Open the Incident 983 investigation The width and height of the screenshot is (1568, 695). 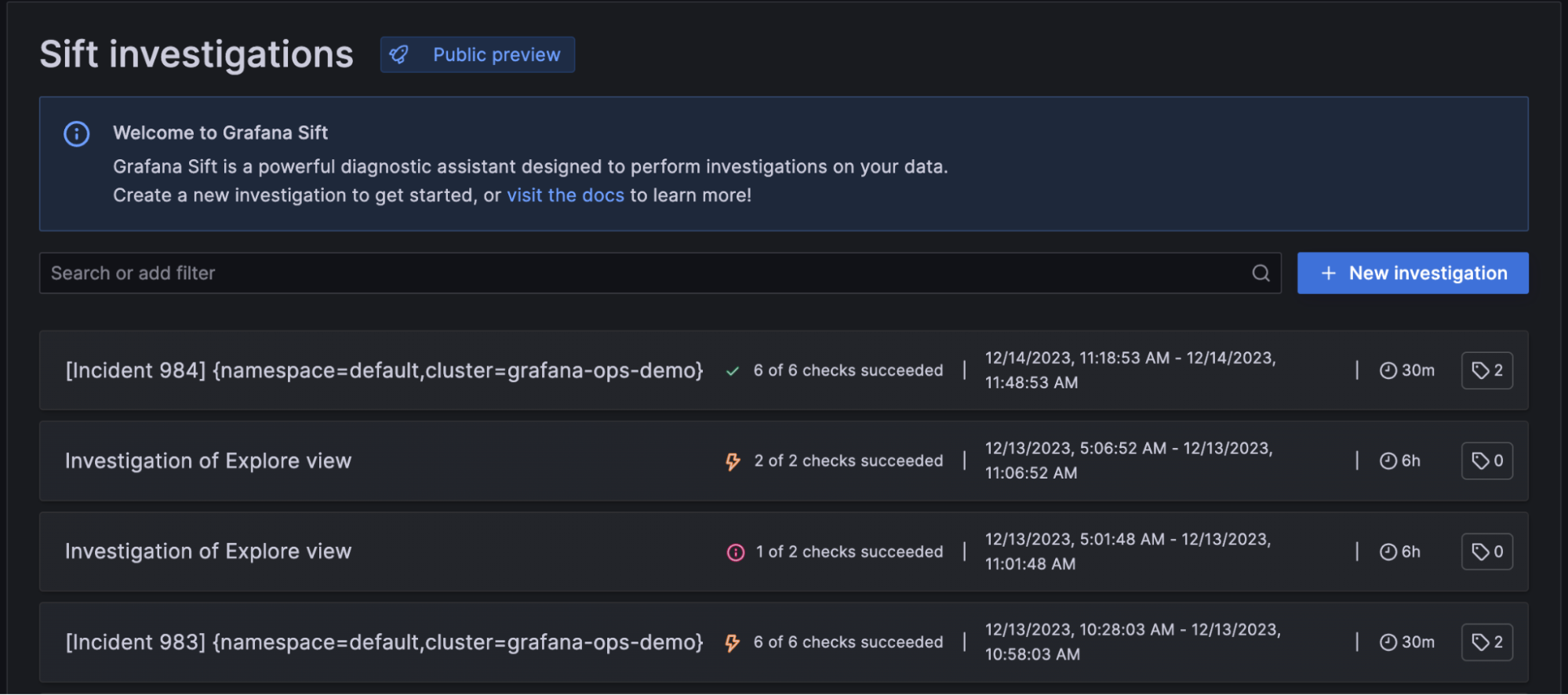(384, 642)
